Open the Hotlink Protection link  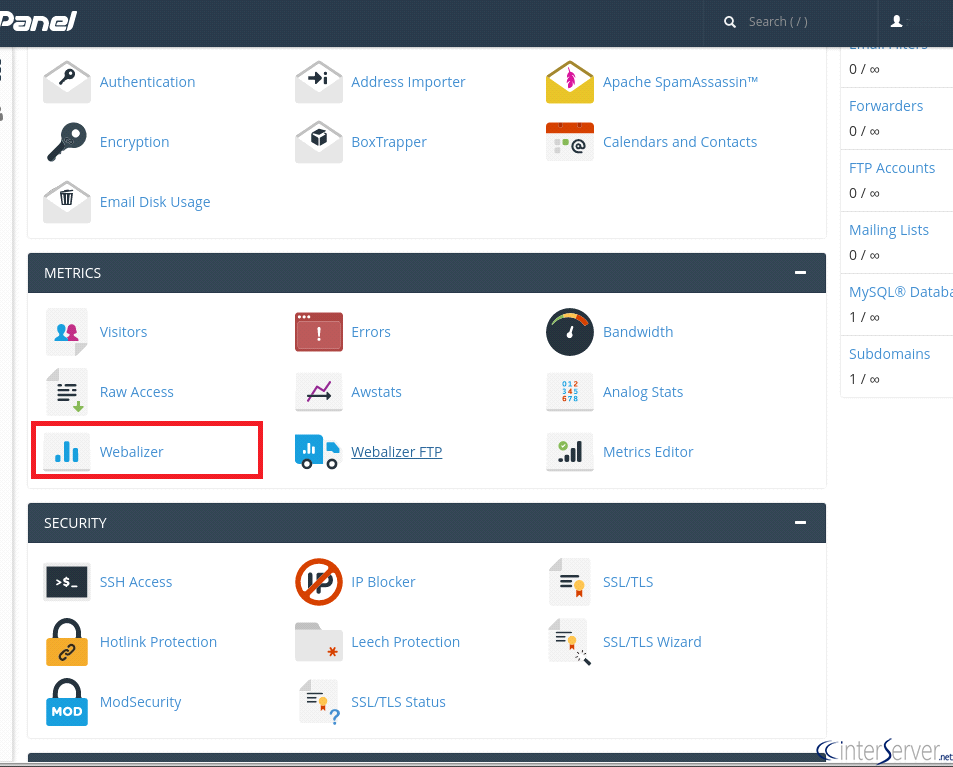(x=158, y=642)
